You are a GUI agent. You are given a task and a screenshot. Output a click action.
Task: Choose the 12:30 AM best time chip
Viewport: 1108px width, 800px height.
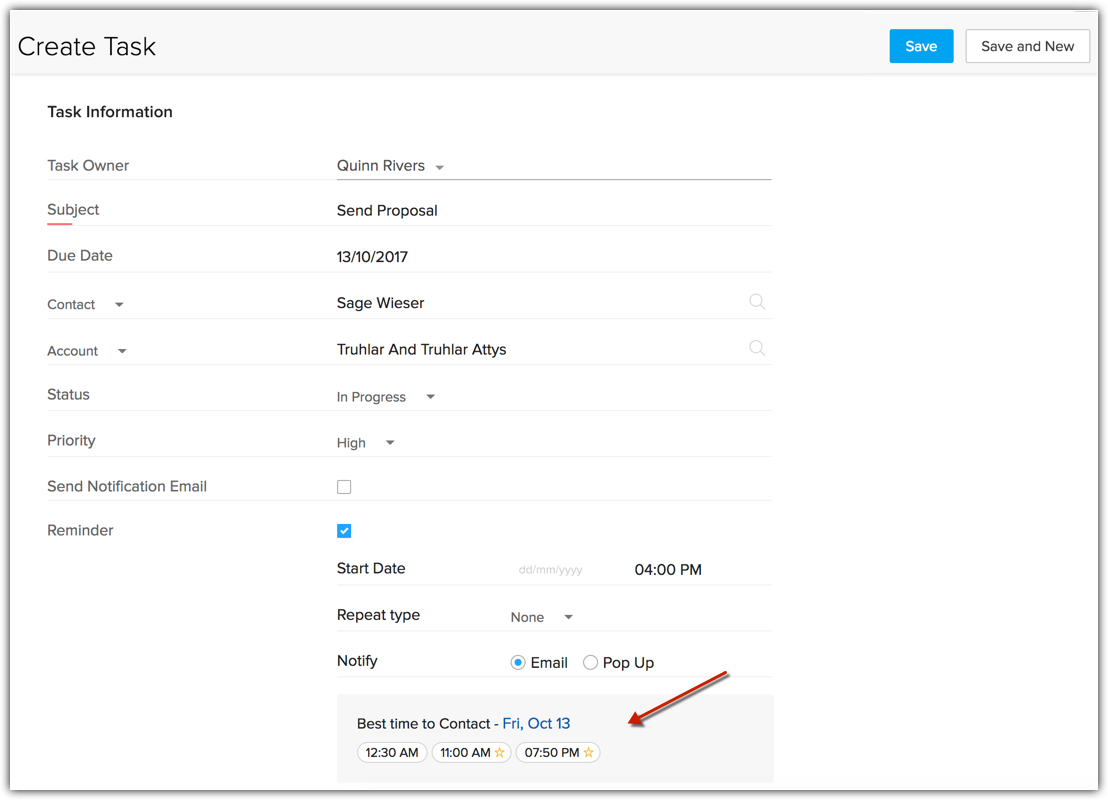pyautogui.click(x=392, y=753)
